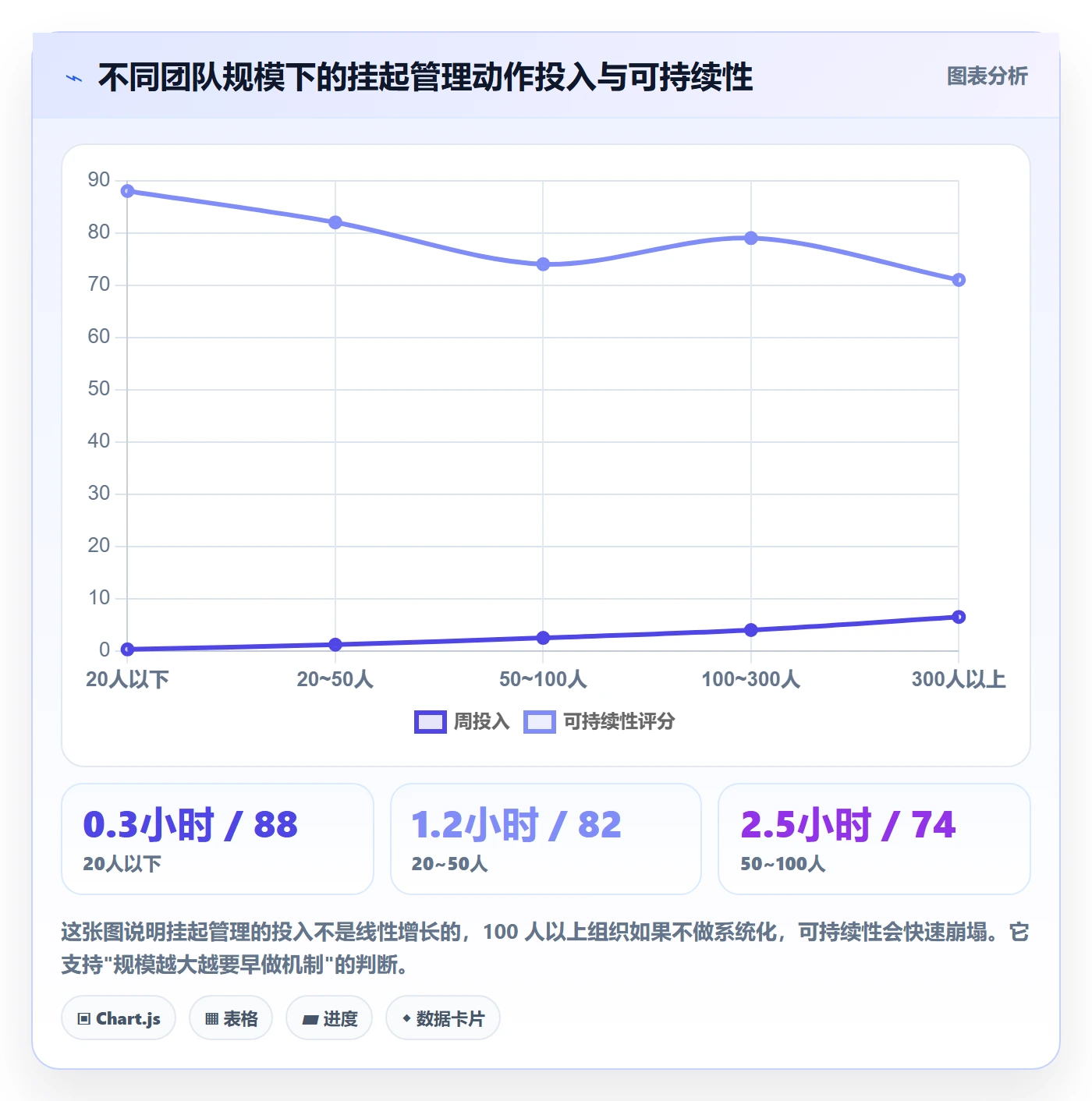This screenshot has height=1101, width=1092.
Task: Select the Chart.js tag chip
Action: point(119,1018)
